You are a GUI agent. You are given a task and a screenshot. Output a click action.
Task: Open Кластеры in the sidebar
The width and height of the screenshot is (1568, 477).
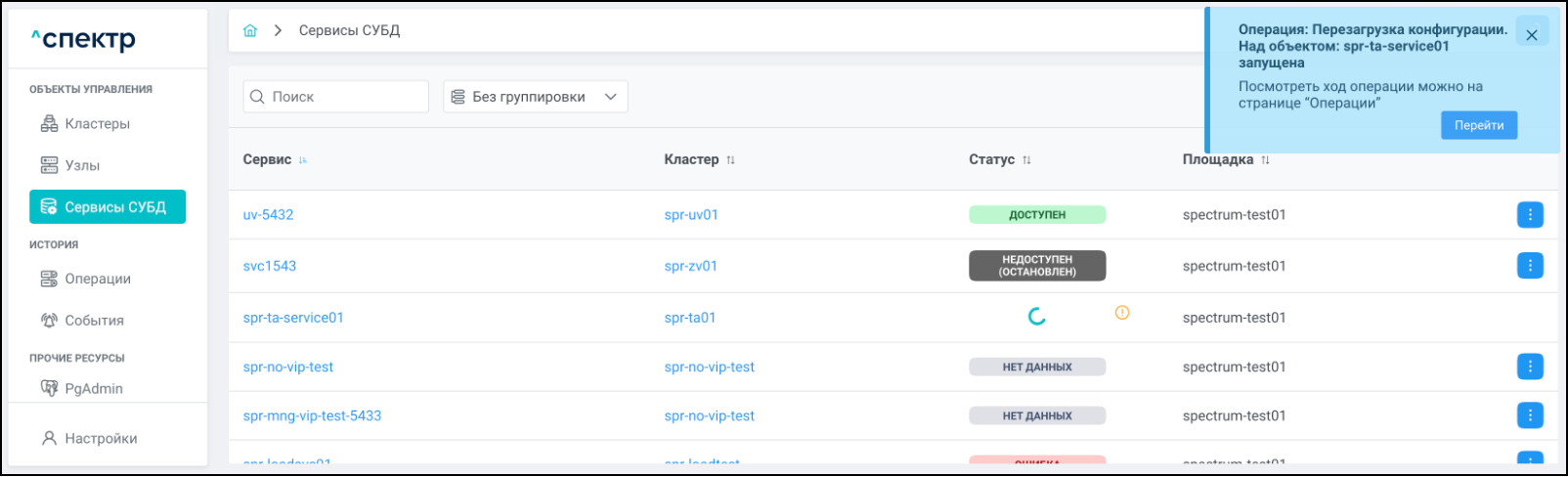(x=97, y=124)
